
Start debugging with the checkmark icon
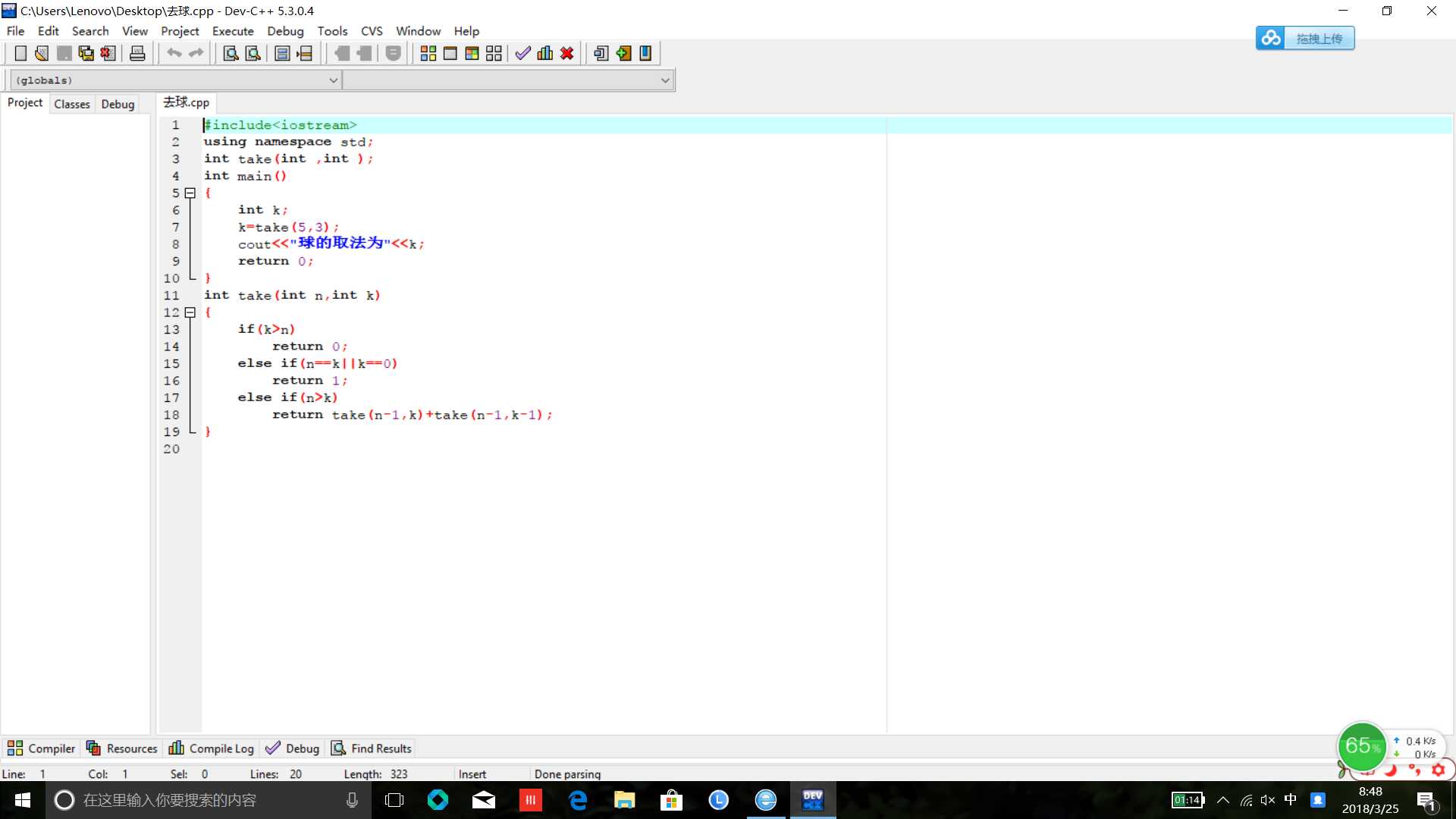(523, 53)
